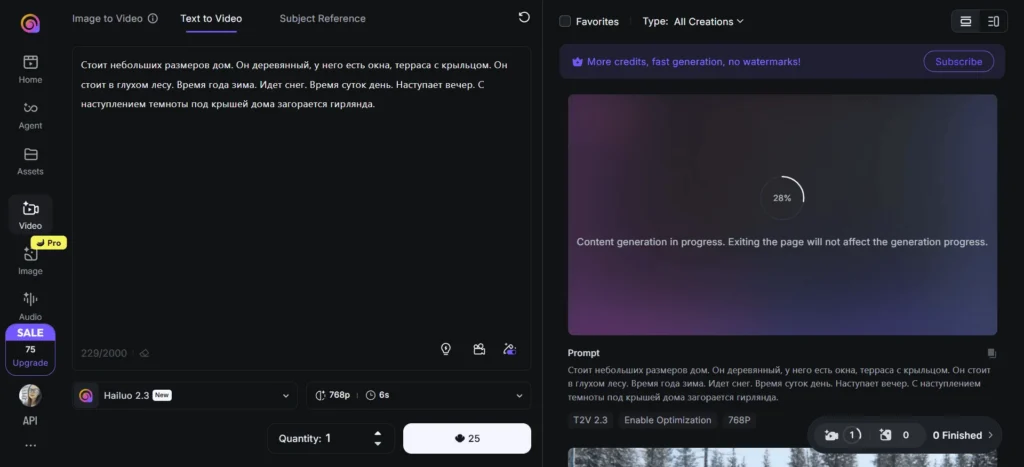Viewport: 1024px width, 467px height.
Task: Toggle the prompt optimization icon
Action: 510,349
